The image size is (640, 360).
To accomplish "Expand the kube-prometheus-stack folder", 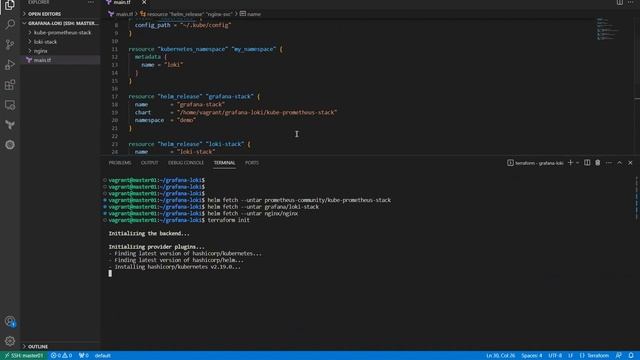I will pyautogui.click(x=60, y=33).
